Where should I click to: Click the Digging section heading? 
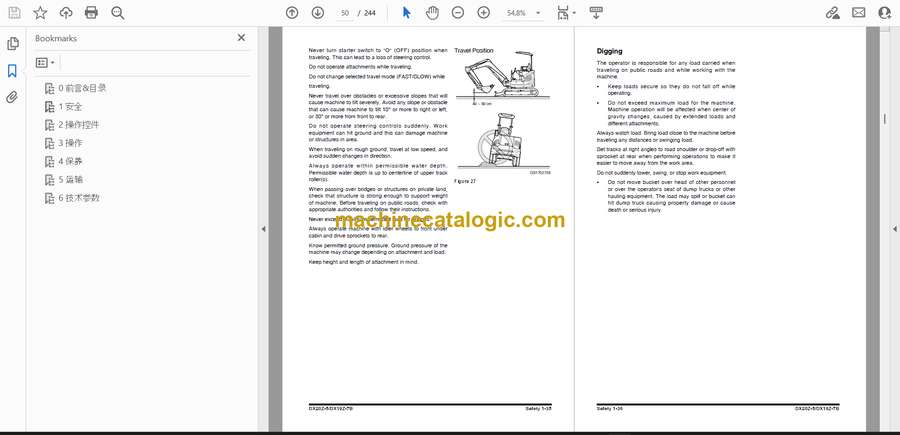pyautogui.click(x=609, y=51)
